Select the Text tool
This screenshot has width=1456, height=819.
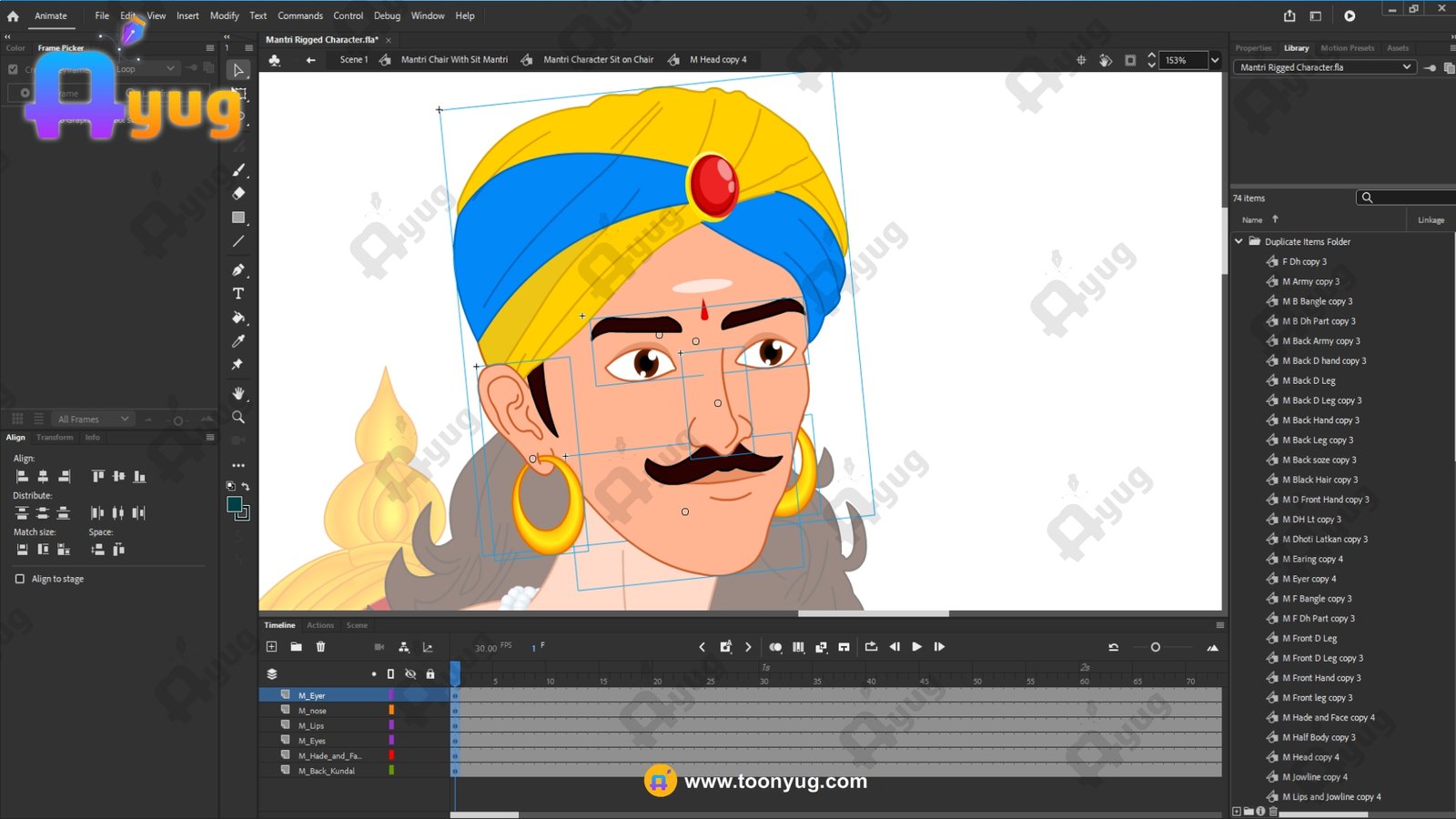(238, 293)
